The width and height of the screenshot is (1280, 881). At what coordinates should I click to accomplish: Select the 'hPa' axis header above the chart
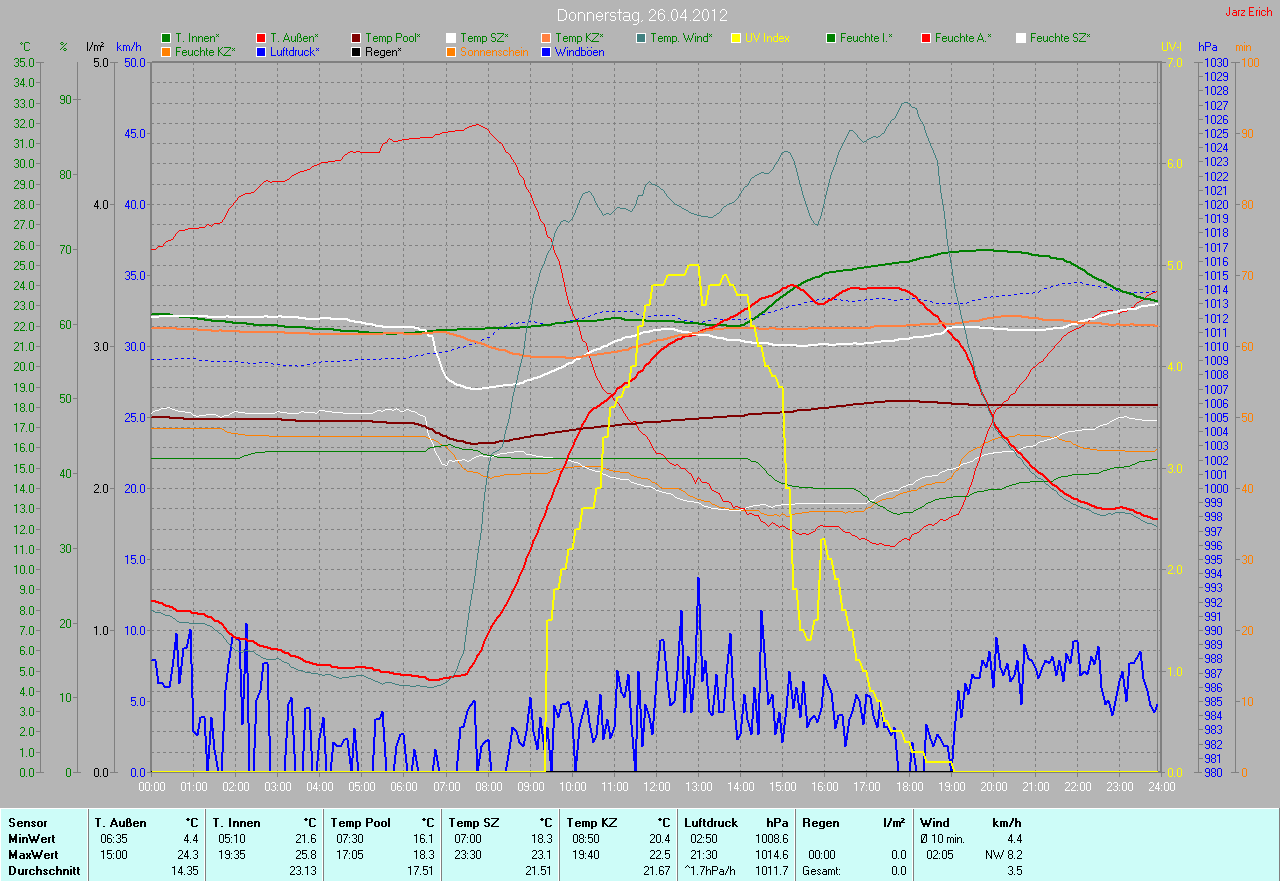[1208, 47]
